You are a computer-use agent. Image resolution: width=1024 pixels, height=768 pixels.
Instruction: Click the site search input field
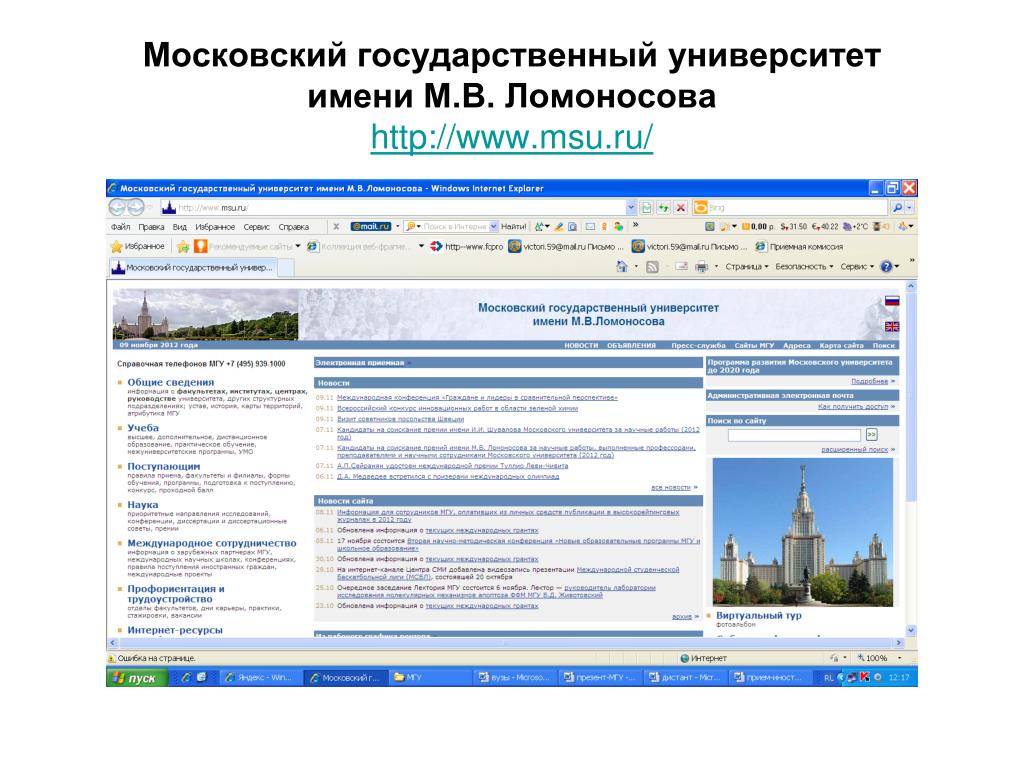(x=794, y=435)
